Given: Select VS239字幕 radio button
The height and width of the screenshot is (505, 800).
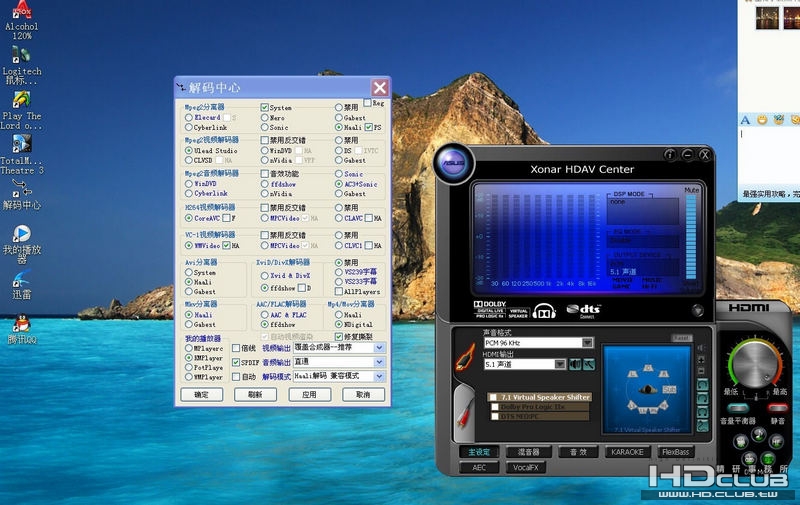Looking at the screenshot, I should tap(339, 272).
